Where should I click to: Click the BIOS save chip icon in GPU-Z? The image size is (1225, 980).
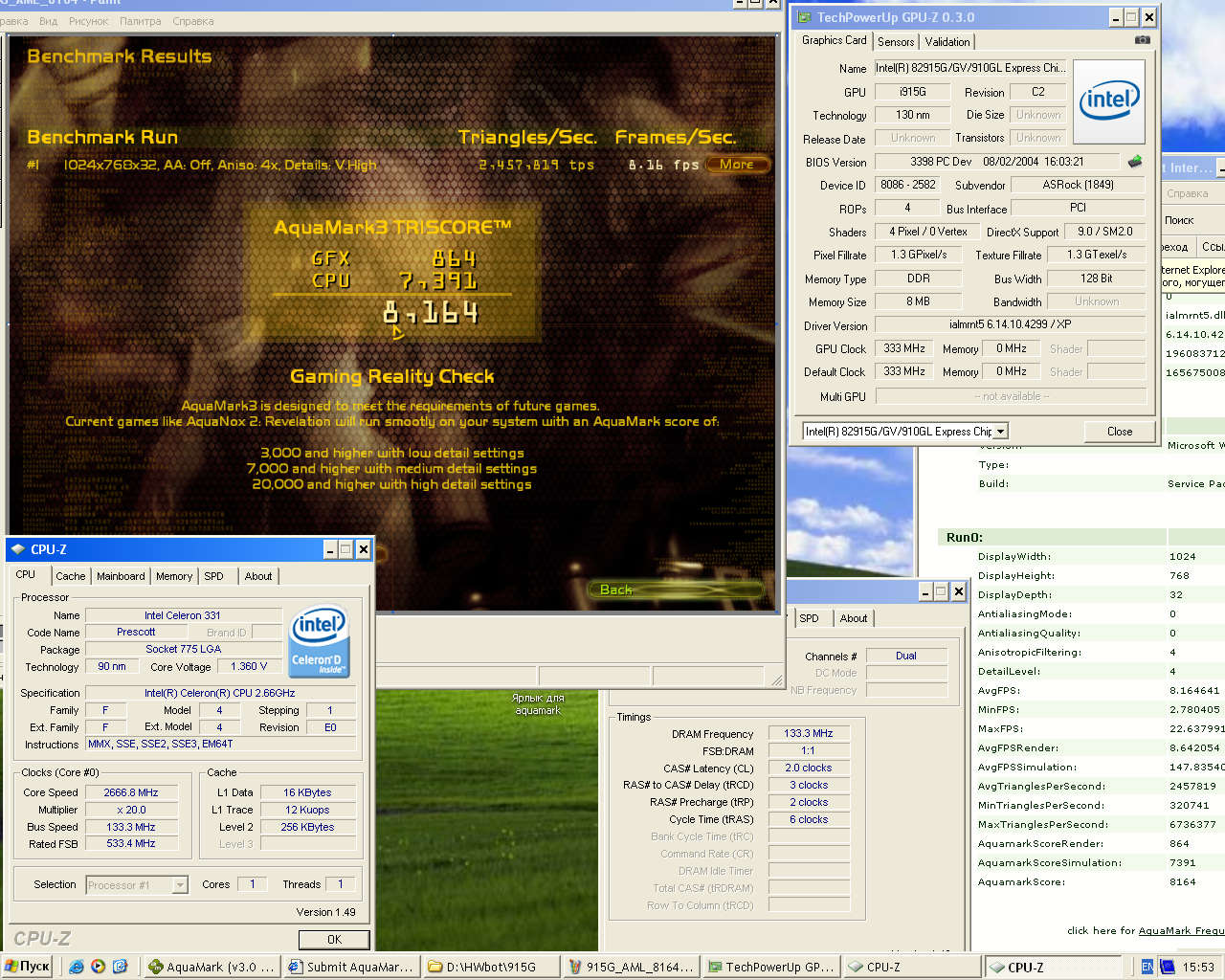tap(1135, 161)
